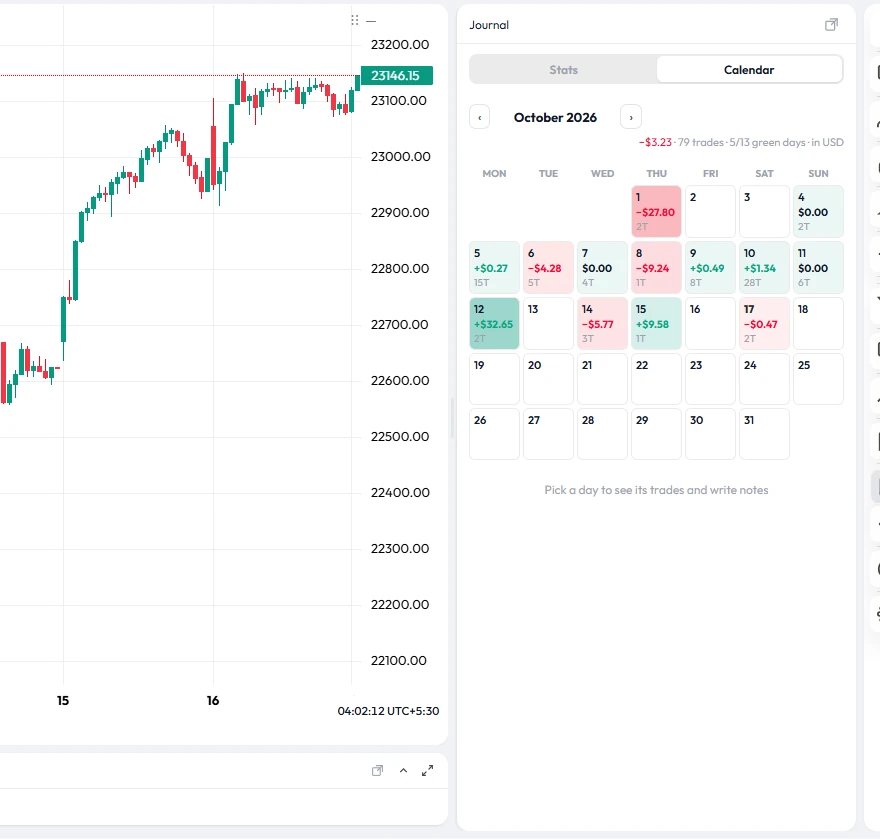Advance to the next month after October 2026

point(631,117)
